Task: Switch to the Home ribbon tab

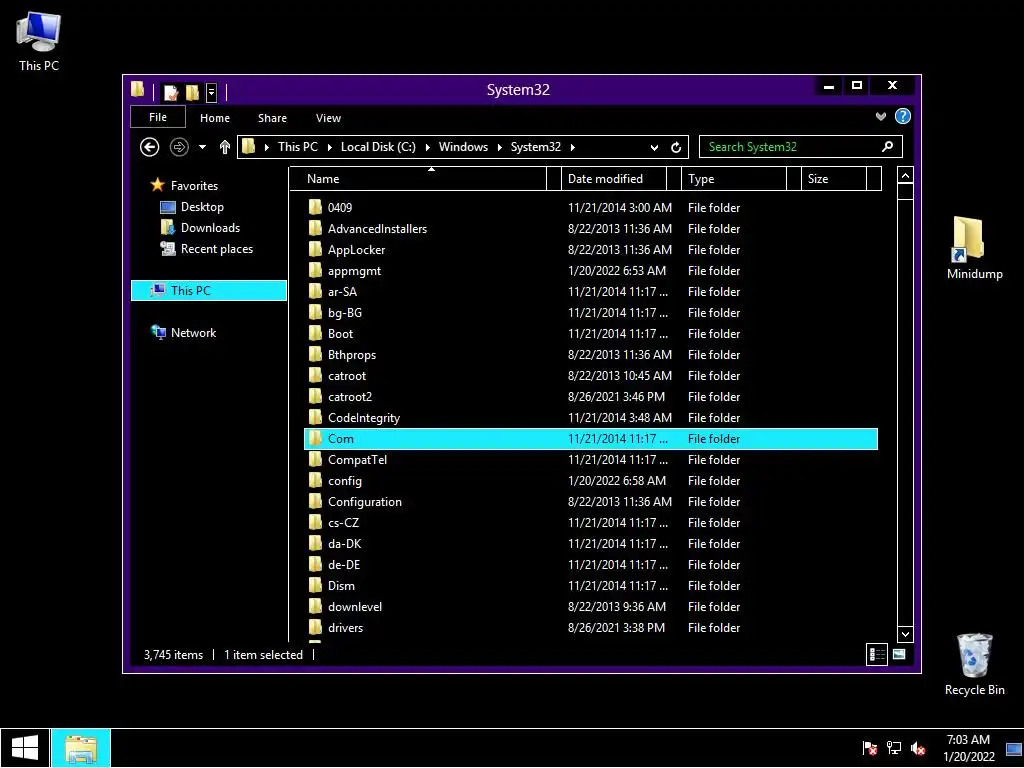Action: pyautogui.click(x=215, y=118)
